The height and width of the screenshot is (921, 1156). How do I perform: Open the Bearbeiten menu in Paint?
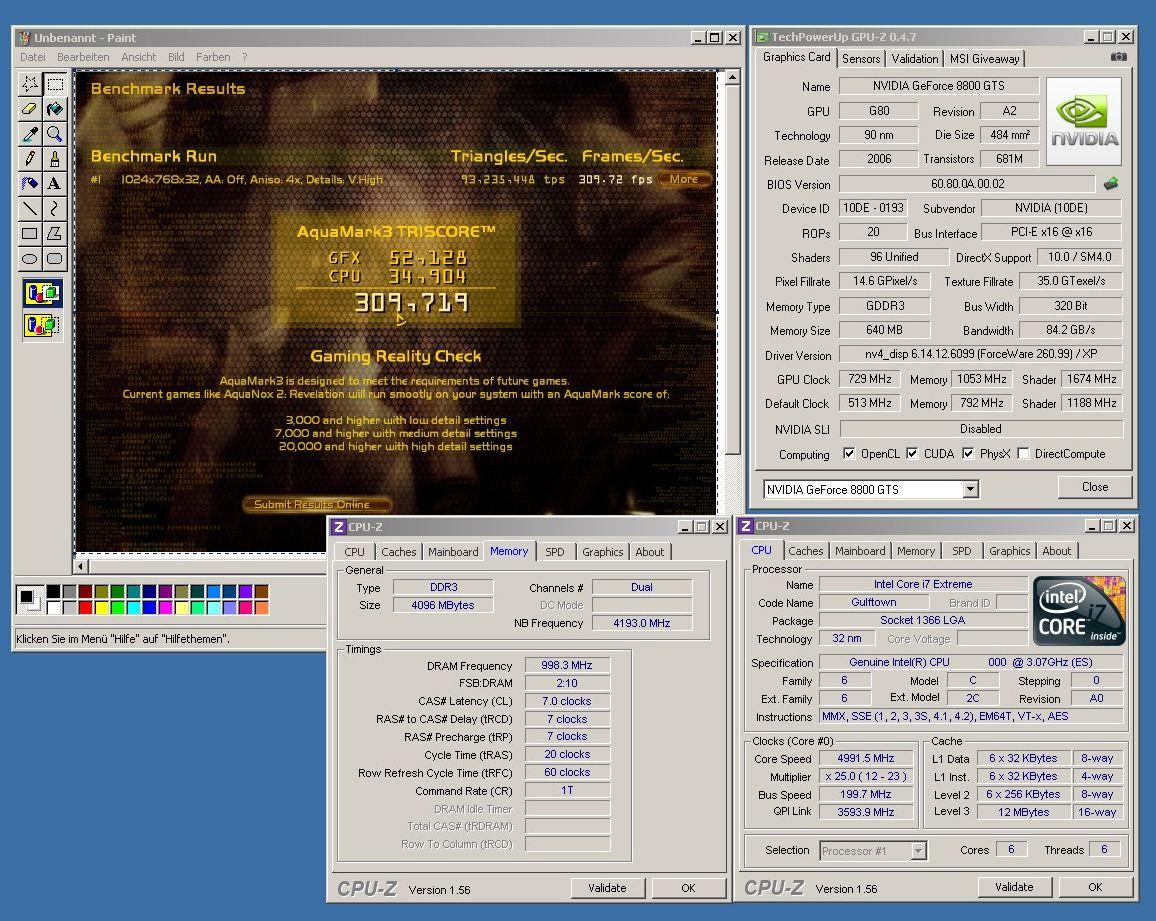coord(83,57)
